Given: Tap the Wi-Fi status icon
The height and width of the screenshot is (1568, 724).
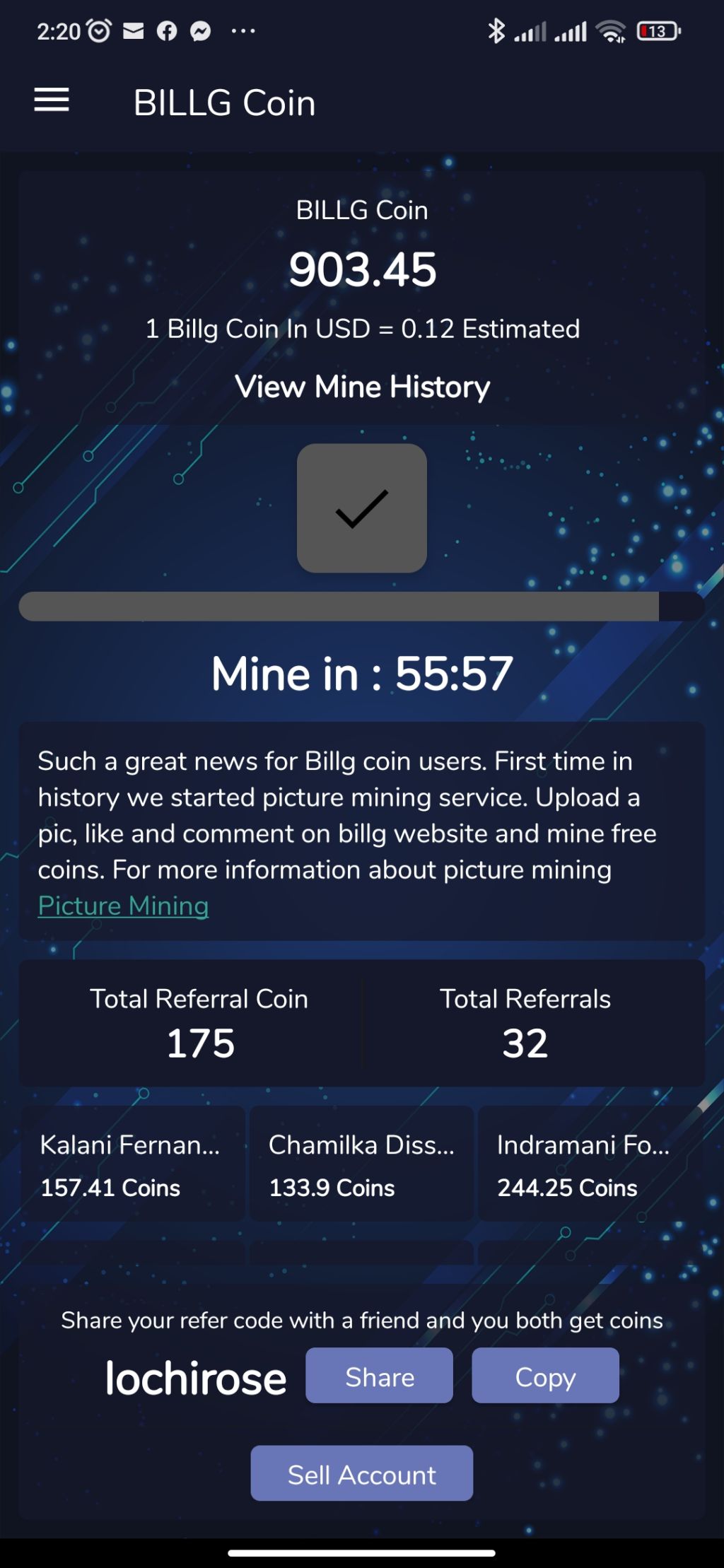Looking at the screenshot, I should click(611, 30).
